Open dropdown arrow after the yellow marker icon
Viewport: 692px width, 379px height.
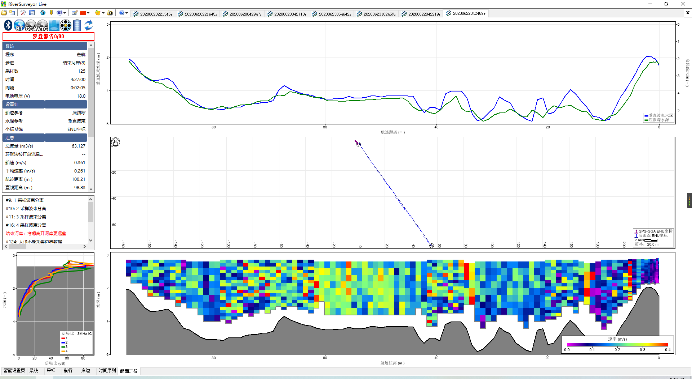pyautogui.click(x=65, y=13)
